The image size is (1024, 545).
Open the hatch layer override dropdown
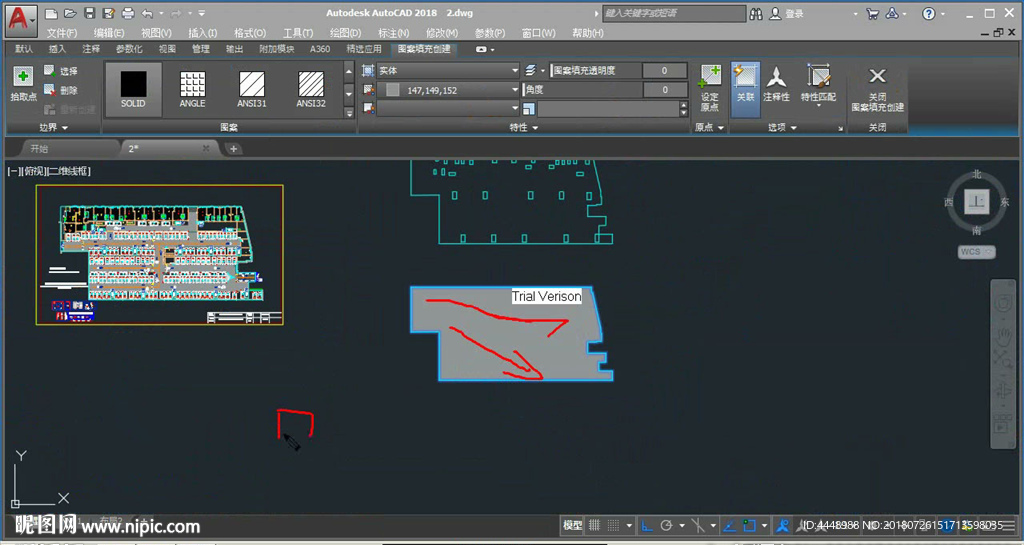pyautogui.click(x=534, y=70)
